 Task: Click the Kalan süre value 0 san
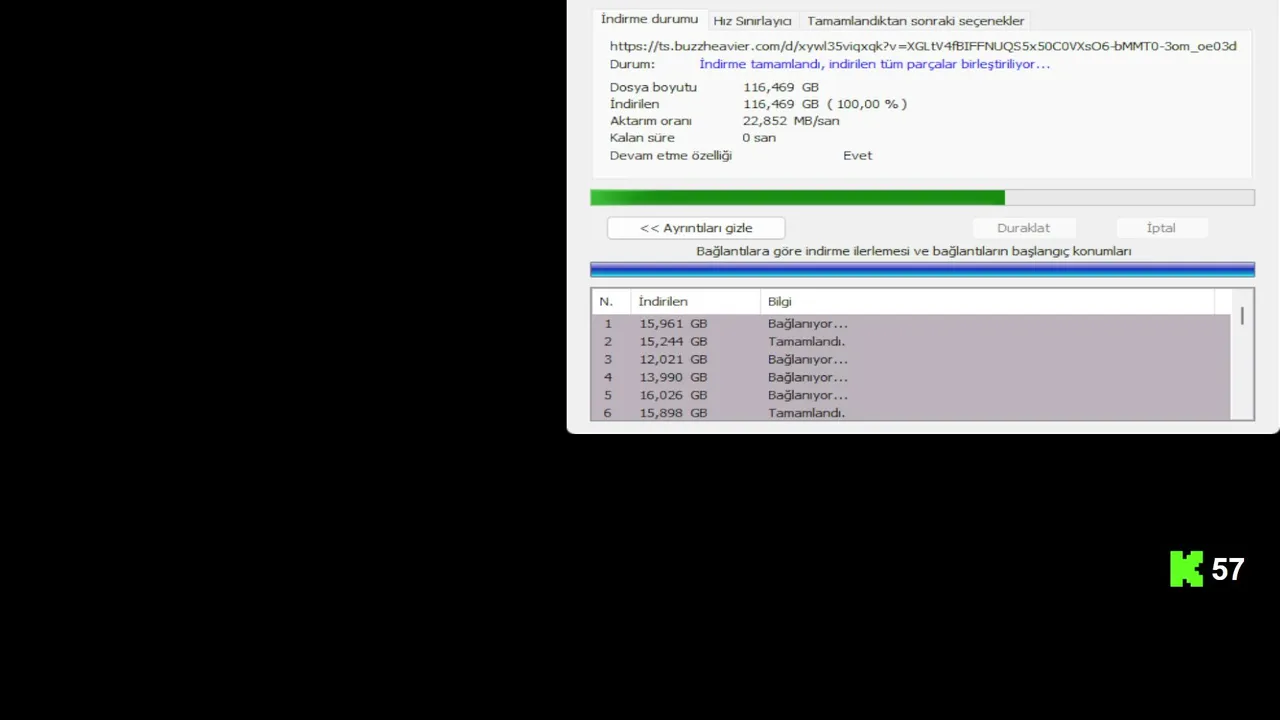[759, 138]
